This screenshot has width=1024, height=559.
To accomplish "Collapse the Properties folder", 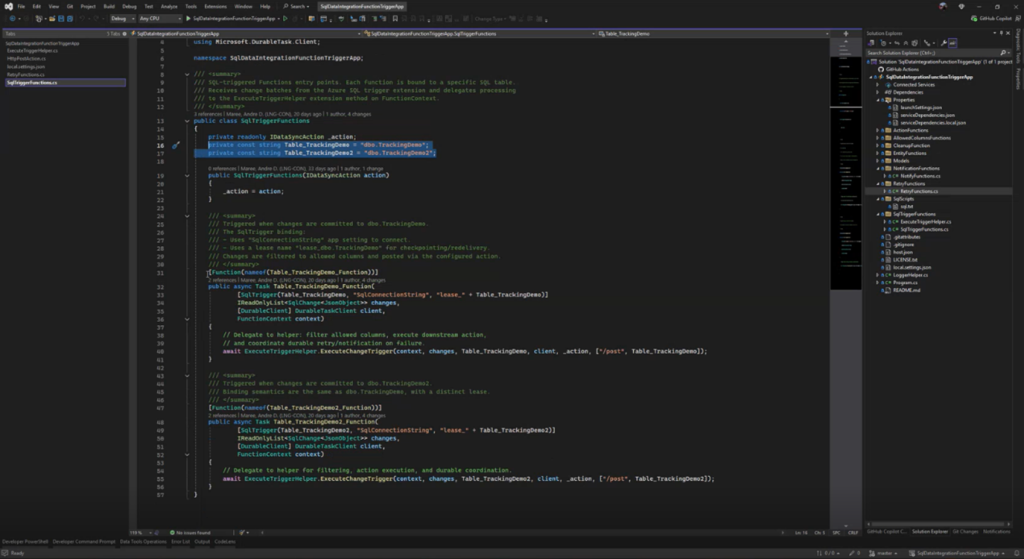I will point(878,100).
